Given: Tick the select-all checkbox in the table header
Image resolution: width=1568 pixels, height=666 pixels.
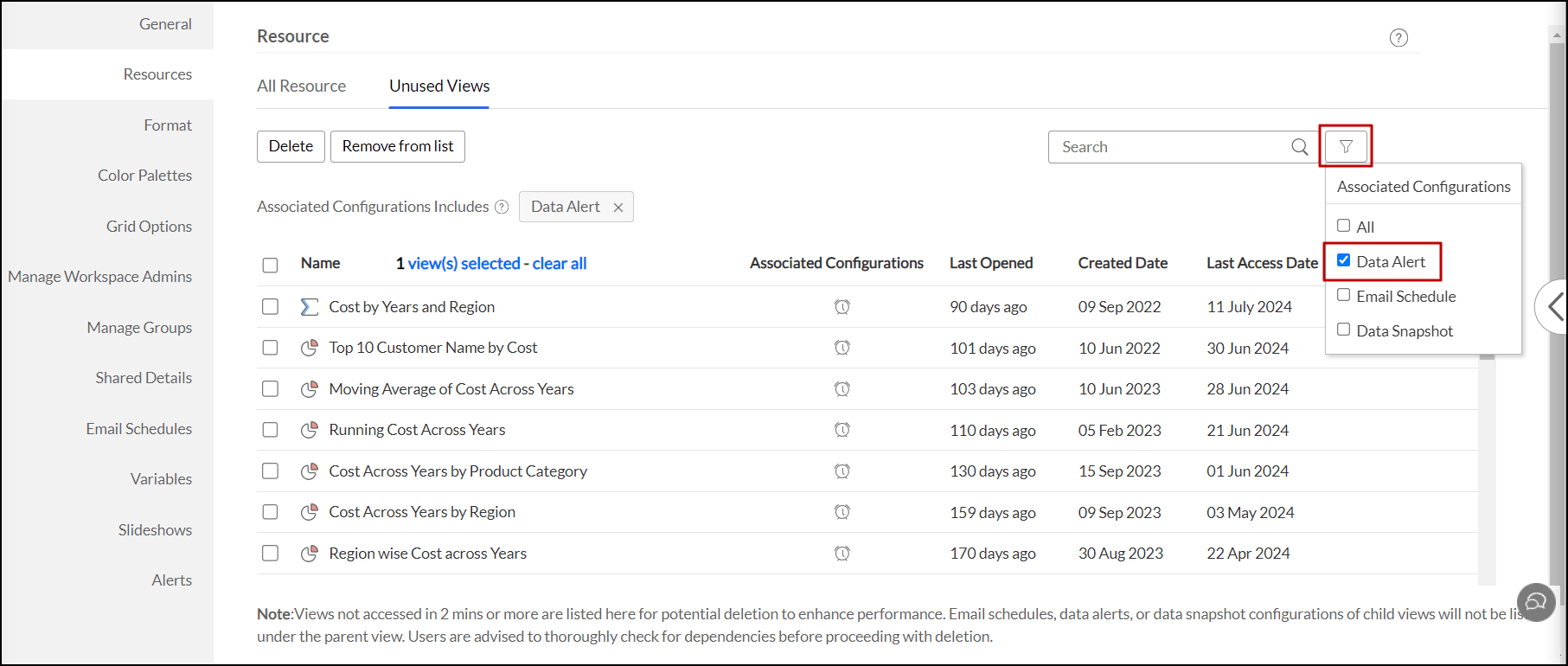Looking at the screenshot, I should pos(271,265).
